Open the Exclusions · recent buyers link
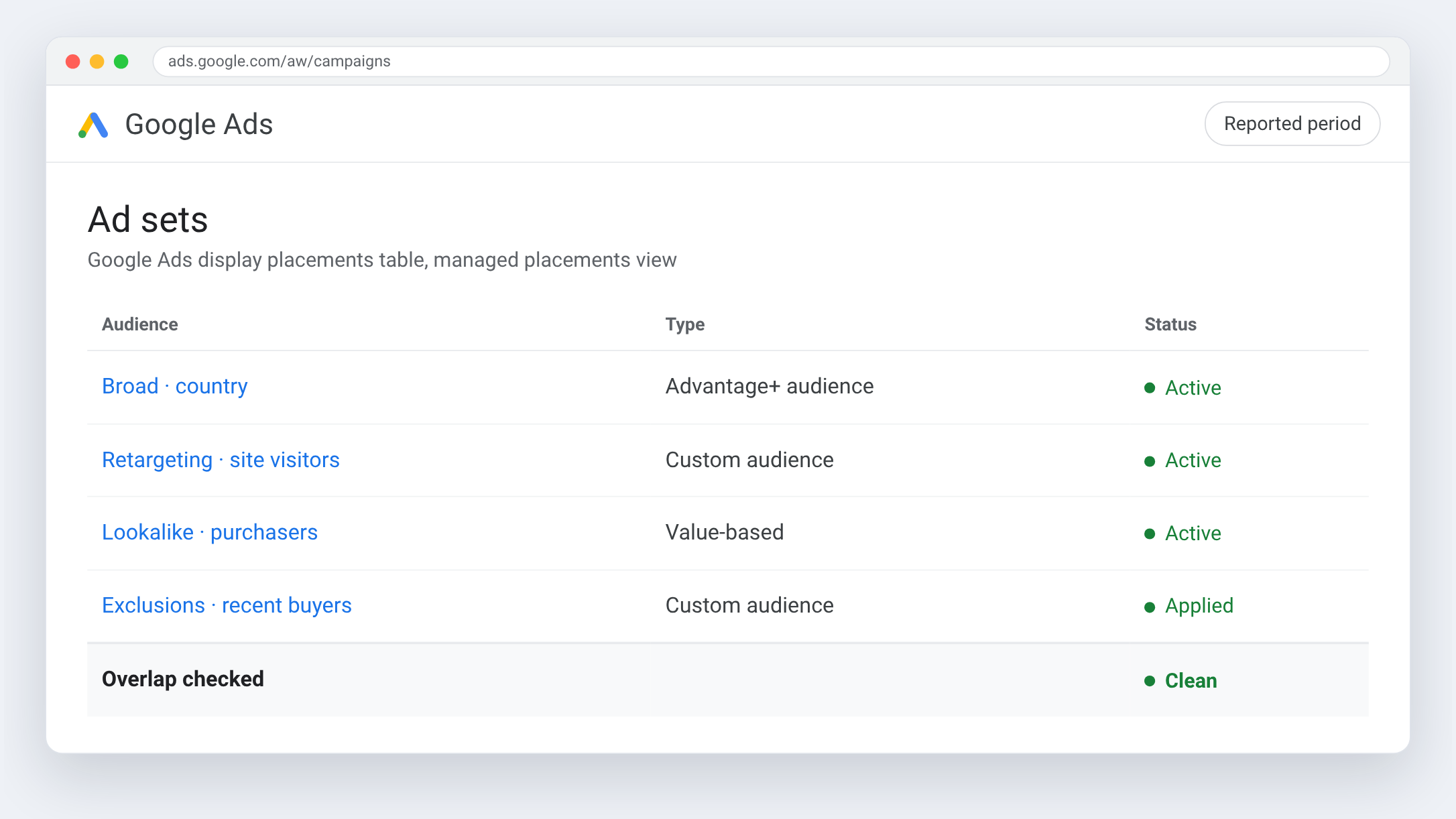This screenshot has width=1456, height=819. (x=227, y=606)
